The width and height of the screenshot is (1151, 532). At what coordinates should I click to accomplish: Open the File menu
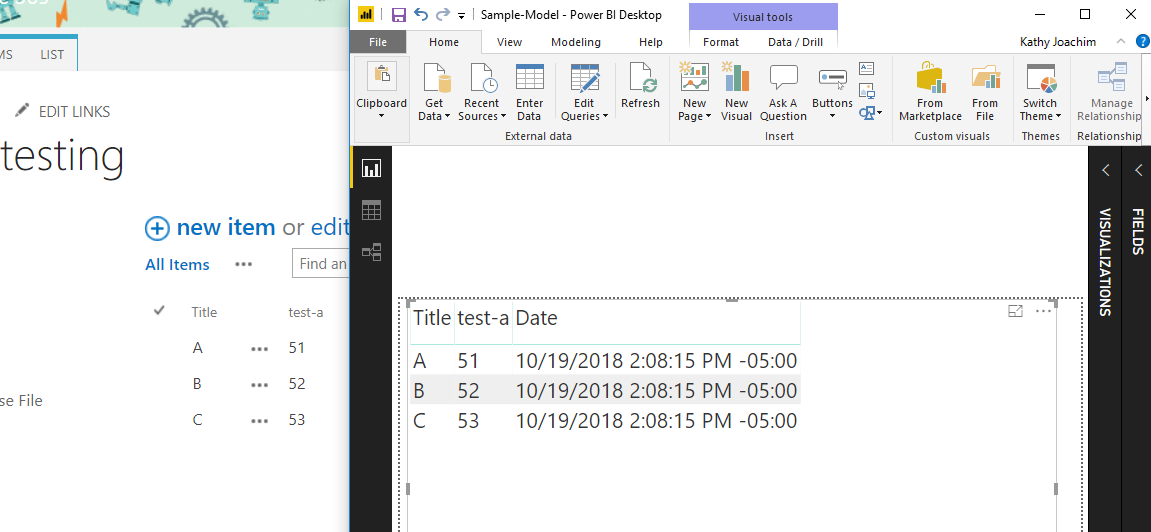pos(378,42)
